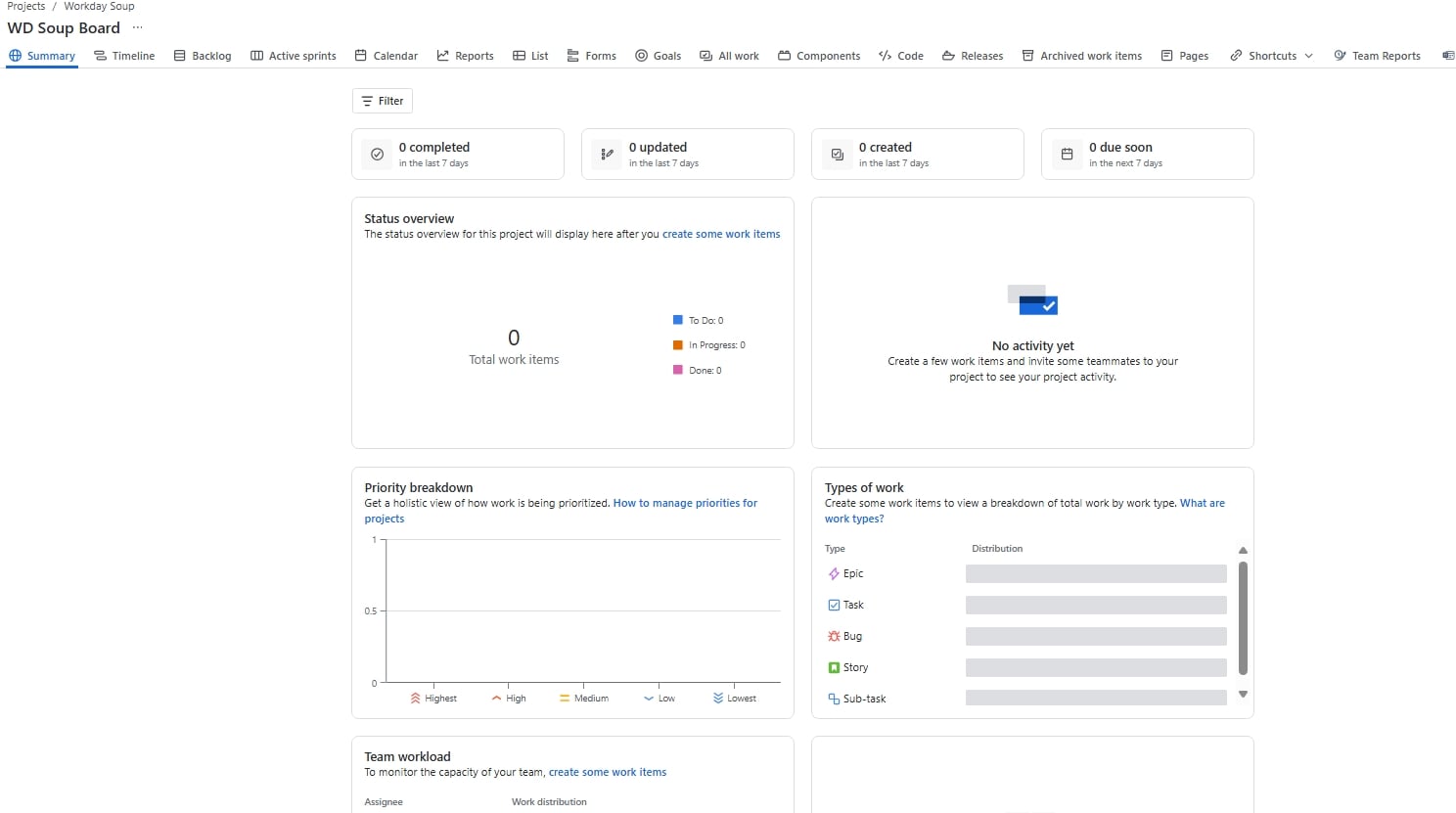Click the Task work type icon
Viewport: 1456px width, 813px height.
pos(834,606)
